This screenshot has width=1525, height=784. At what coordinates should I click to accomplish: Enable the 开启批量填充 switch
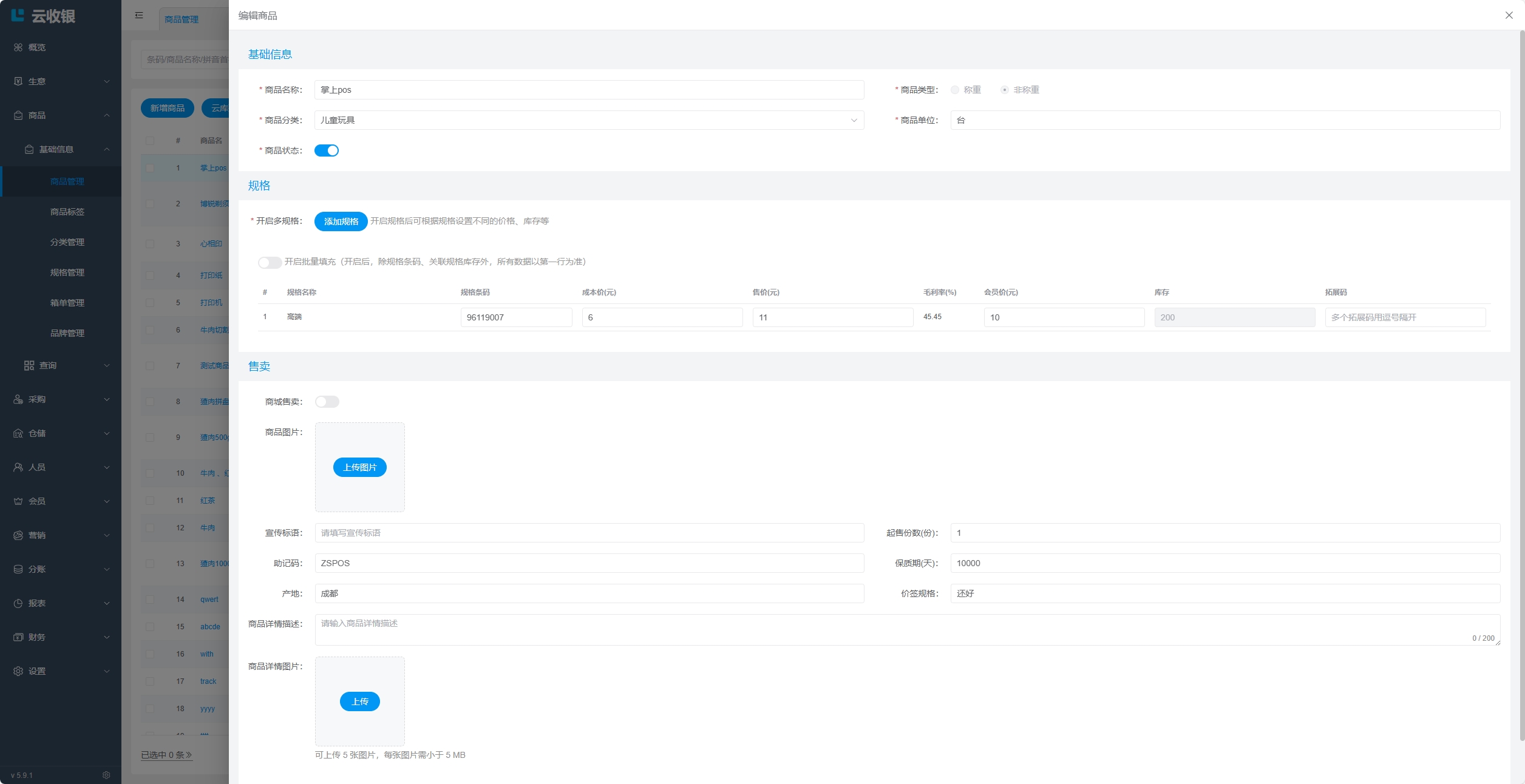click(270, 262)
